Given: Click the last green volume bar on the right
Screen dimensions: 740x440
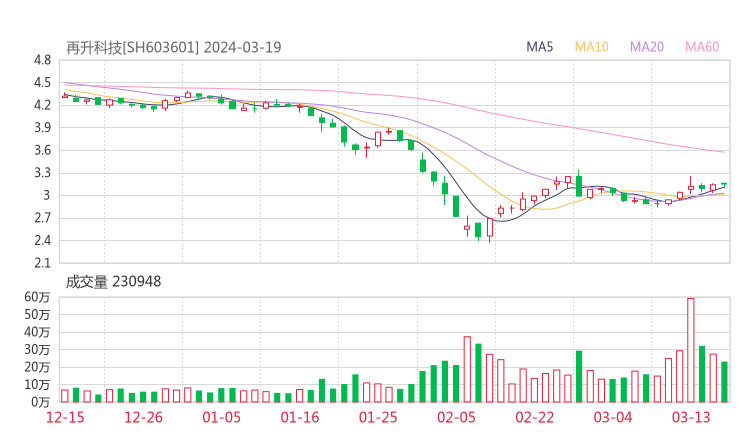Looking at the screenshot, I should click(x=724, y=382).
